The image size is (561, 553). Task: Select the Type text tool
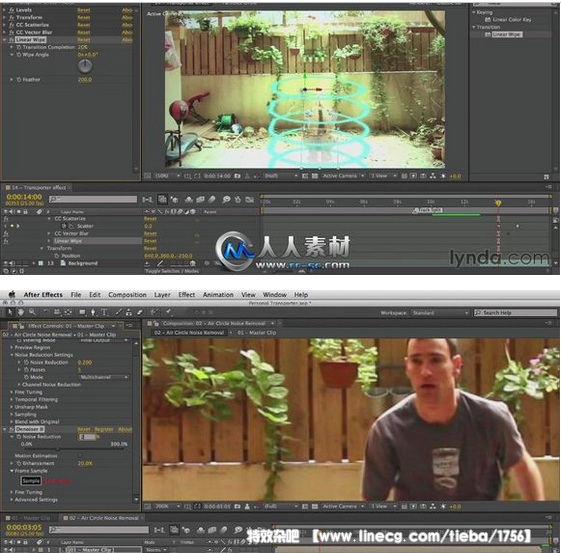pyautogui.click(x=104, y=312)
